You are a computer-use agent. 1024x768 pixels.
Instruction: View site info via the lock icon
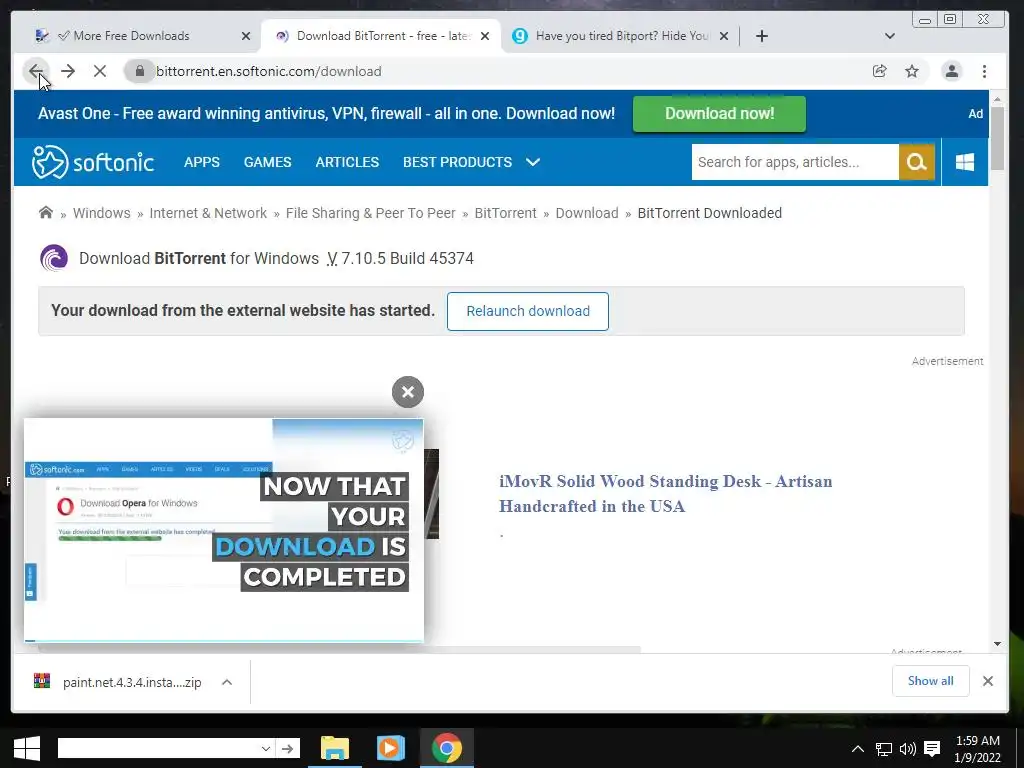[x=139, y=71]
